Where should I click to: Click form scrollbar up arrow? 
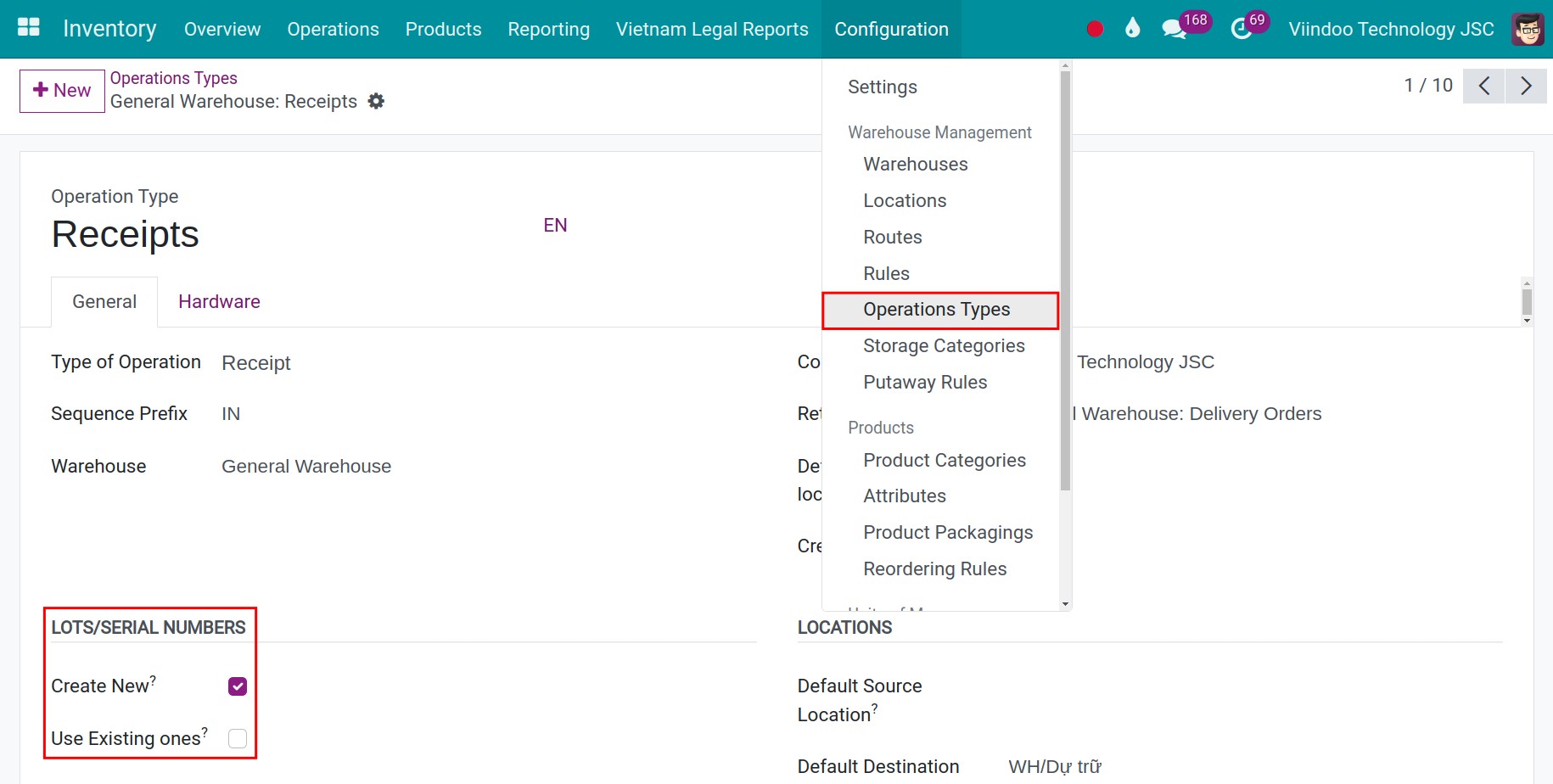pos(1527,283)
